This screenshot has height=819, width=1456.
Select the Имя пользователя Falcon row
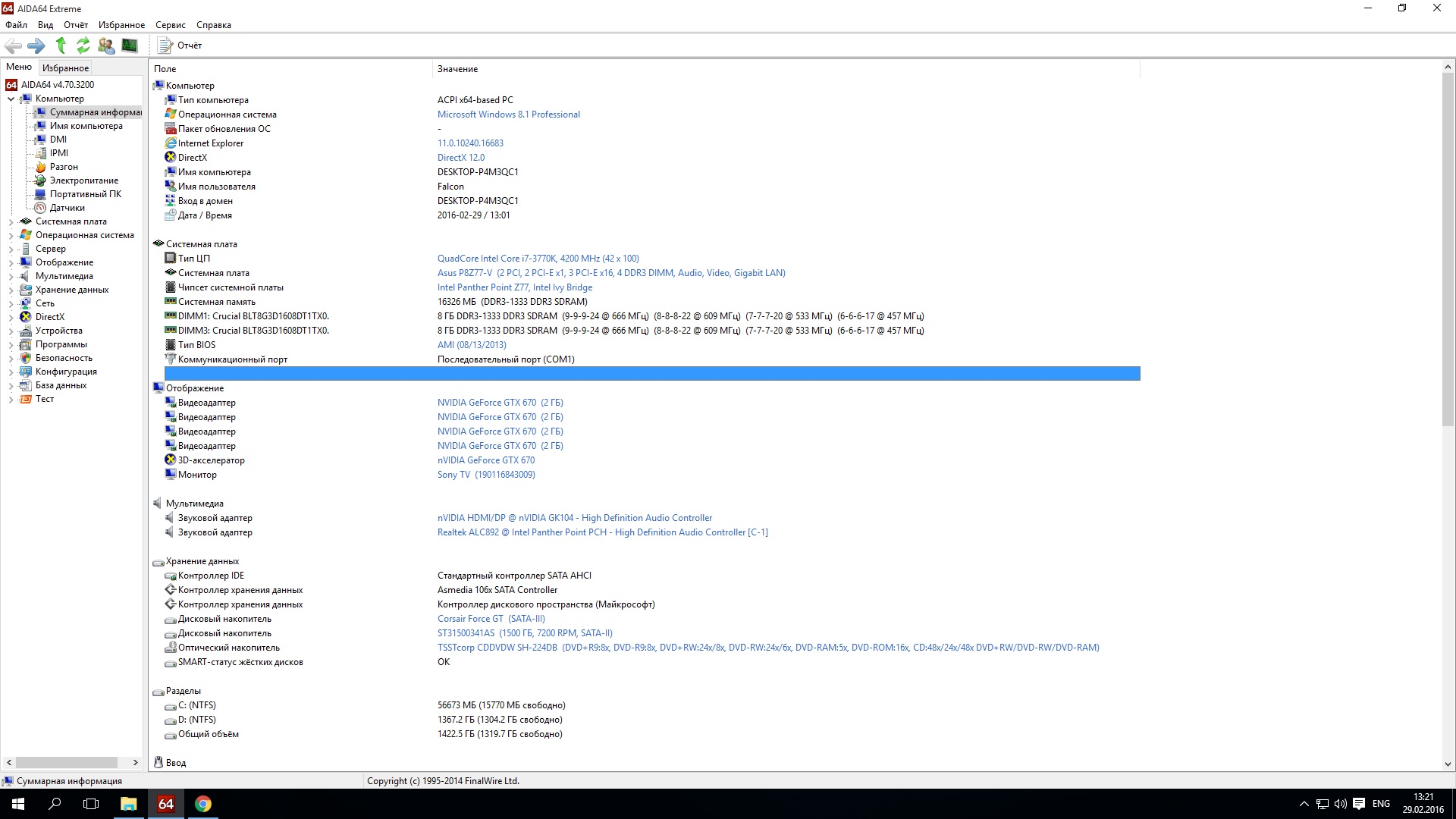(x=652, y=187)
